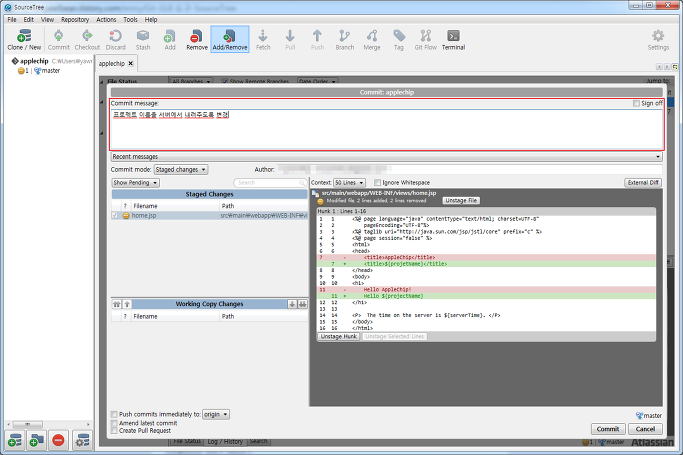Open the Edit menu

(x=29, y=20)
